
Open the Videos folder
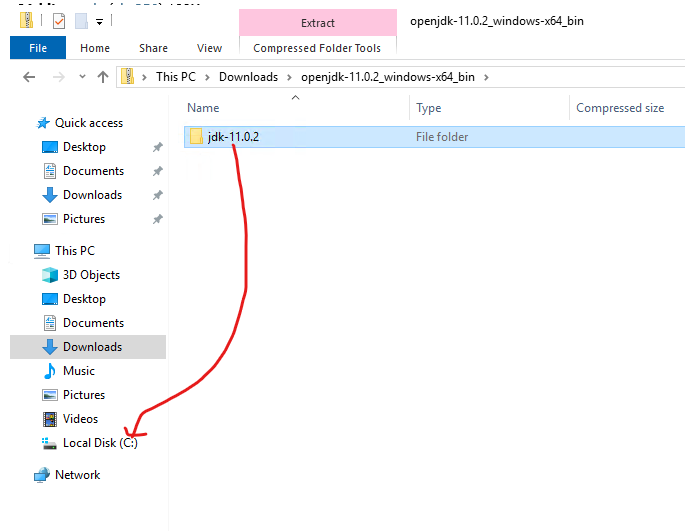tap(80, 419)
